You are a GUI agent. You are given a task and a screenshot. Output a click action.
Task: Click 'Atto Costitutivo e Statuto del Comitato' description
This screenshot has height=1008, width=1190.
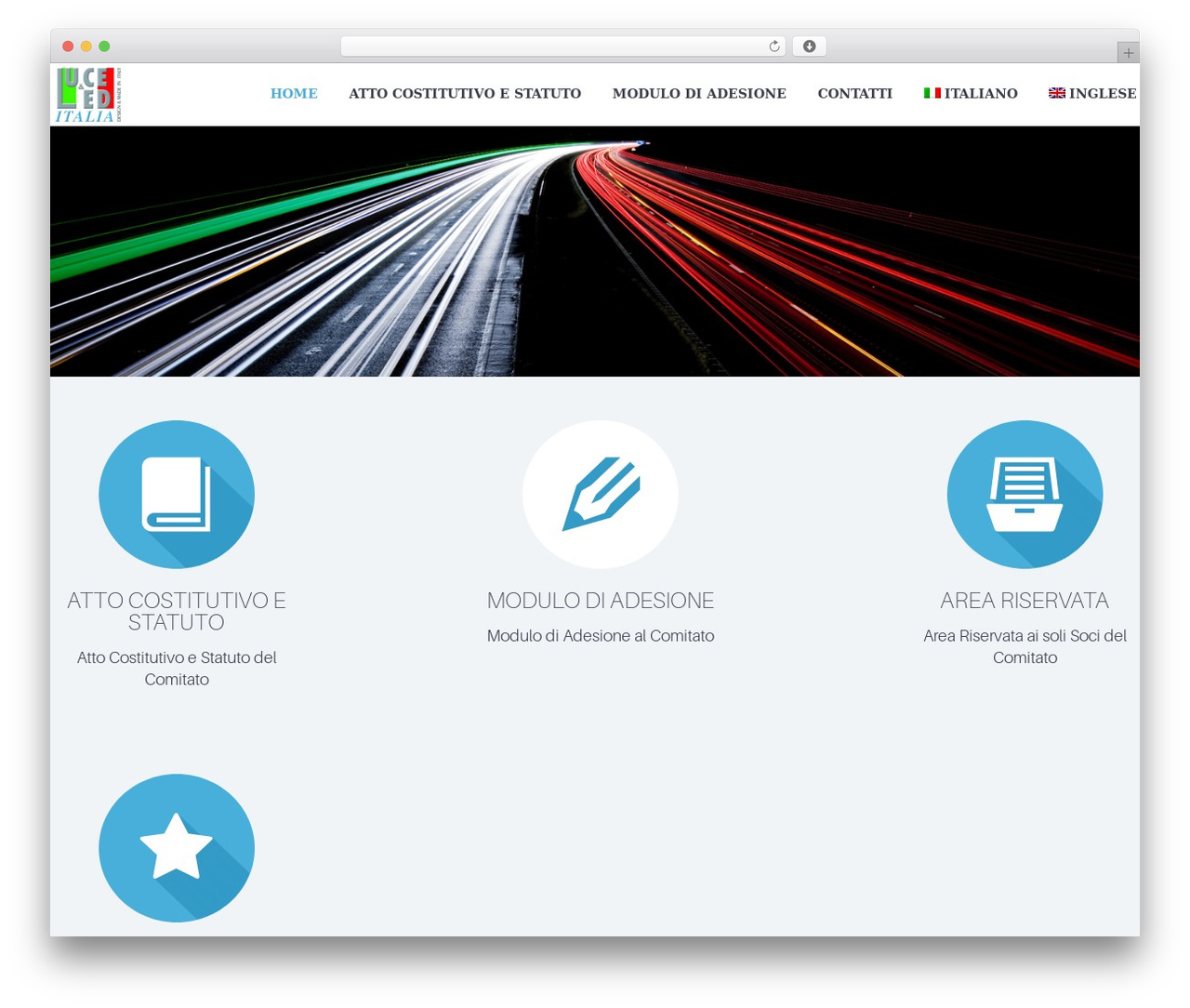coord(177,669)
